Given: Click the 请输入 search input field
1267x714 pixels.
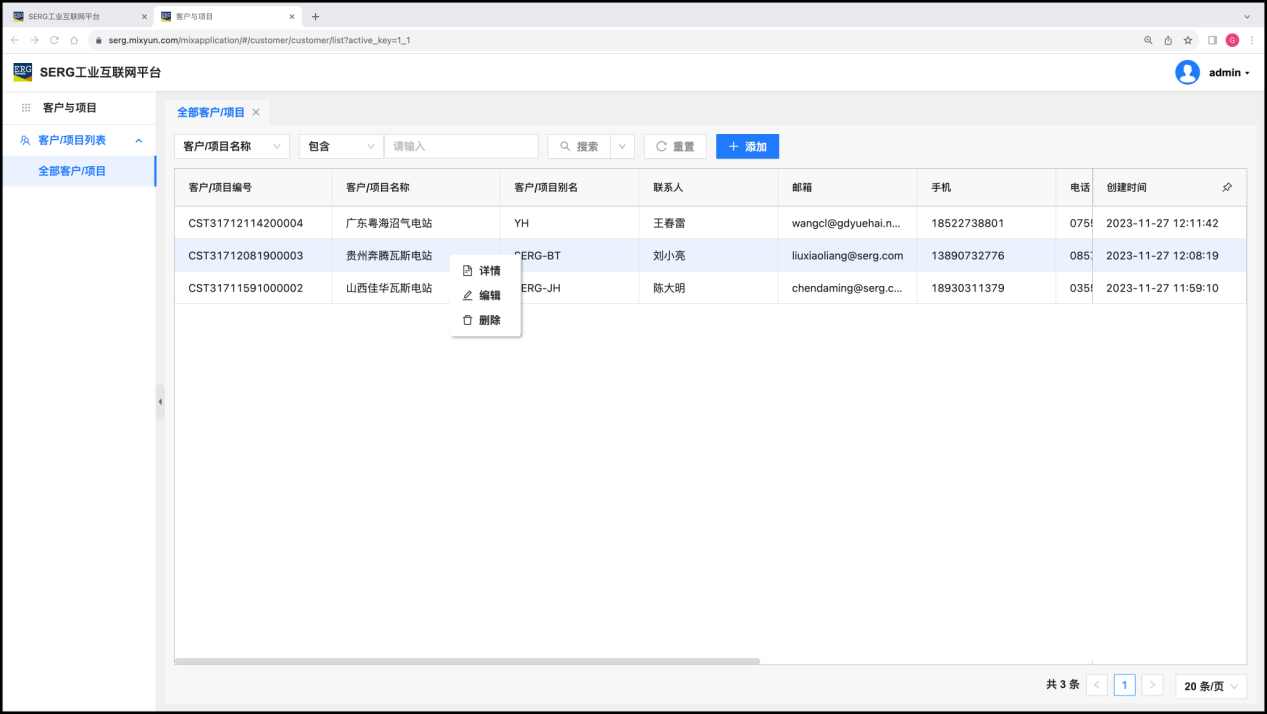Looking at the screenshot, I should [x=461, y=146].
